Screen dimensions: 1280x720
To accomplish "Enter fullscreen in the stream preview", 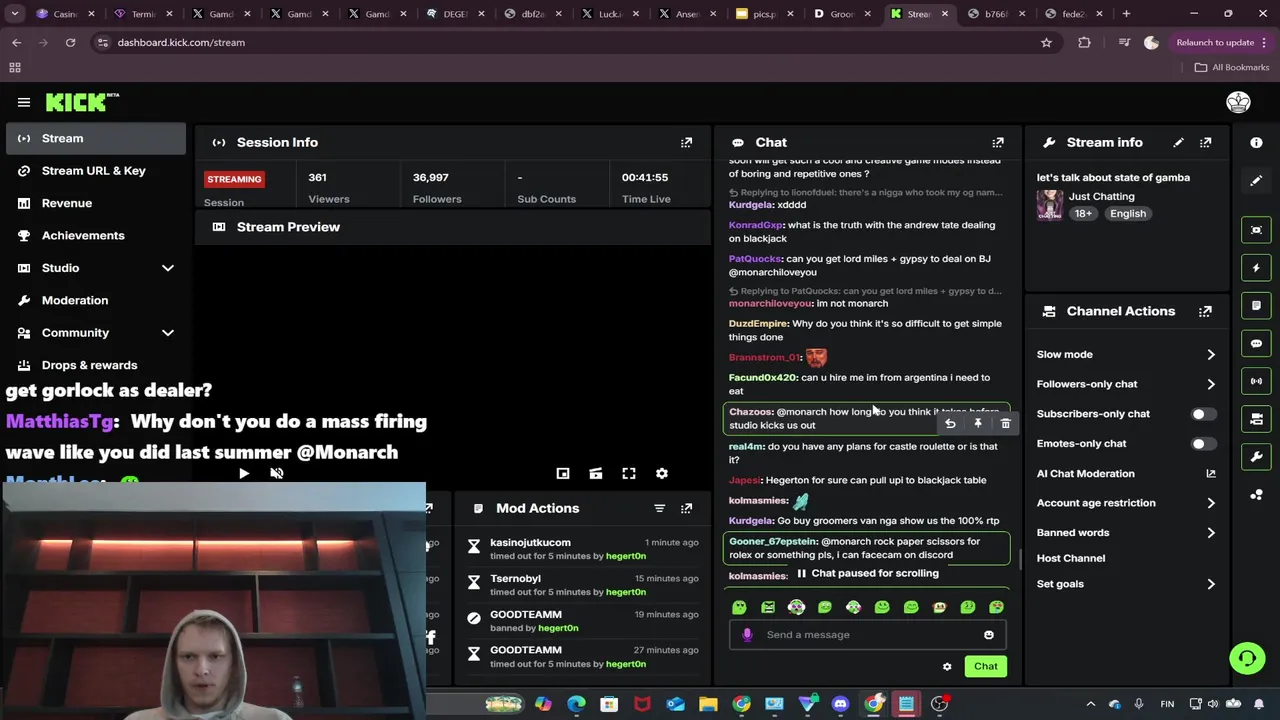I will [629, 474].
